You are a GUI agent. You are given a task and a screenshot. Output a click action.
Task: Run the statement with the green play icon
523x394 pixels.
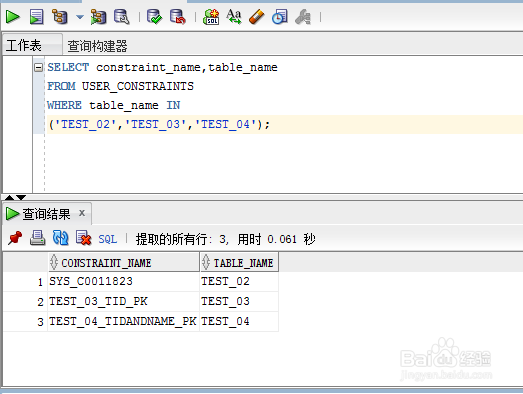[13, 17]
